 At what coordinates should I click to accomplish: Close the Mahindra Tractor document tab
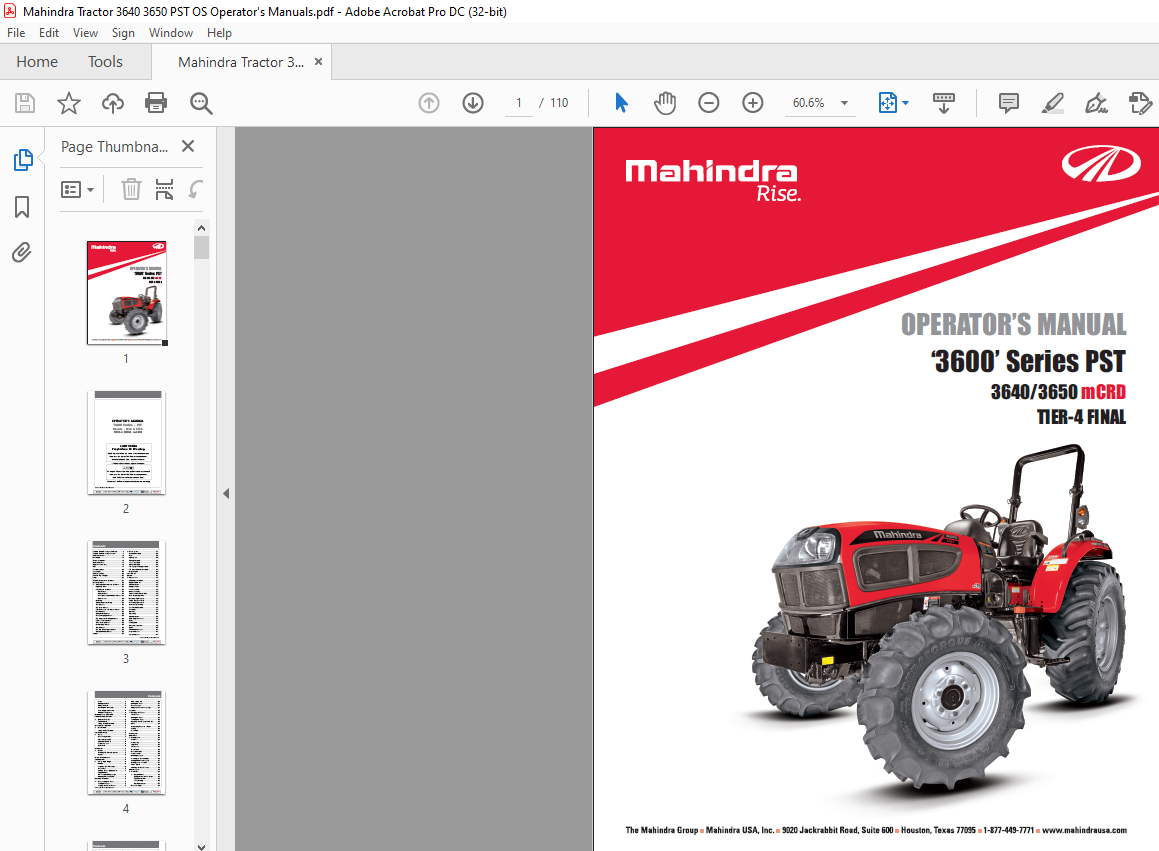point(319,62)
